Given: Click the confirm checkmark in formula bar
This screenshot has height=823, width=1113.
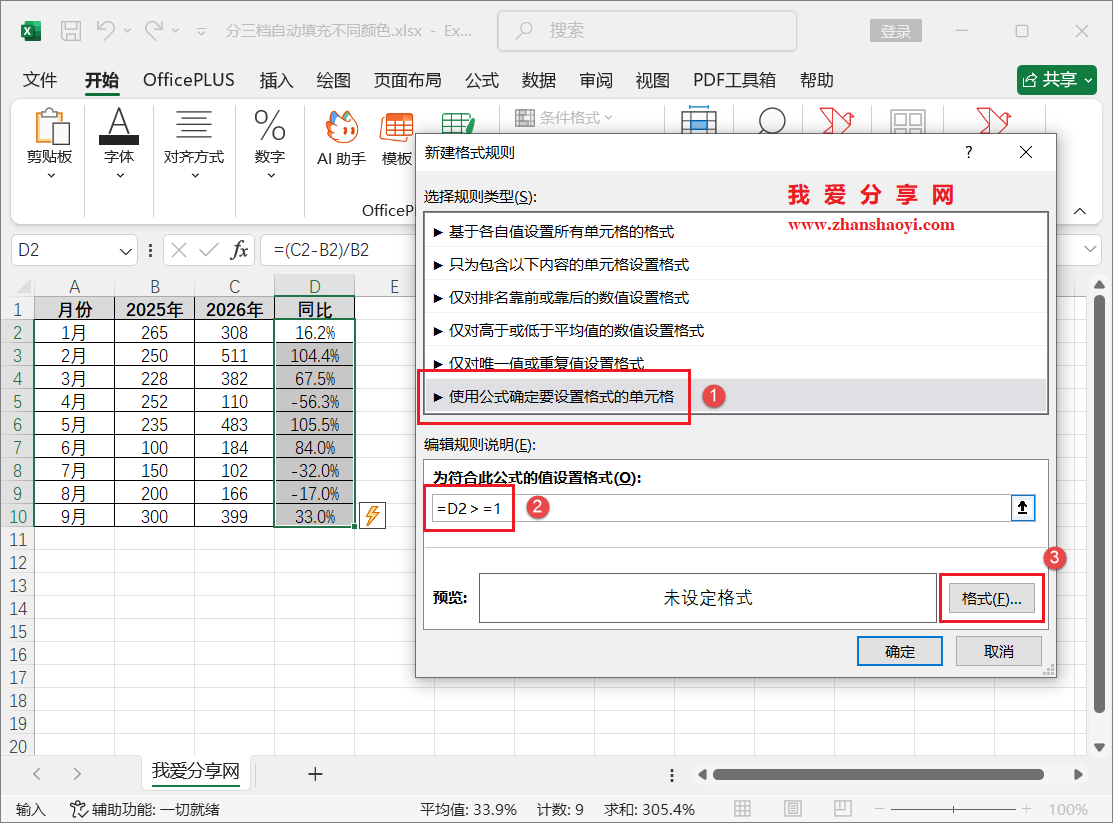Looking at the screenshot, I should tap(209, 250).
